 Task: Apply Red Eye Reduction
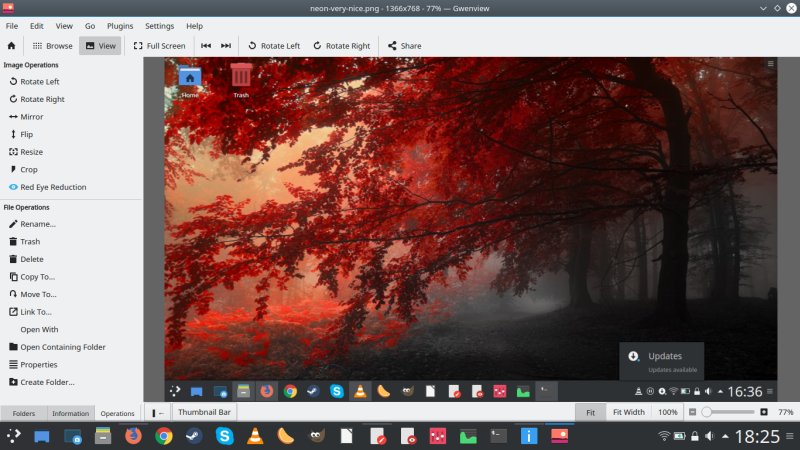[53, 187]
